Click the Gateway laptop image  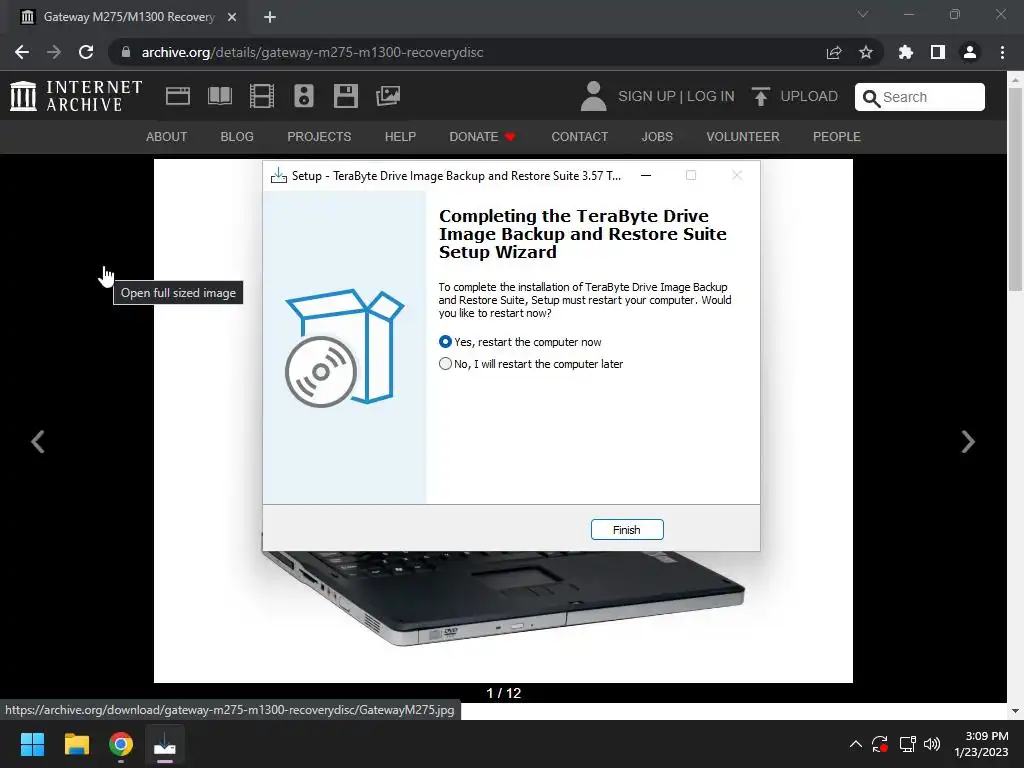coord(503,601)
